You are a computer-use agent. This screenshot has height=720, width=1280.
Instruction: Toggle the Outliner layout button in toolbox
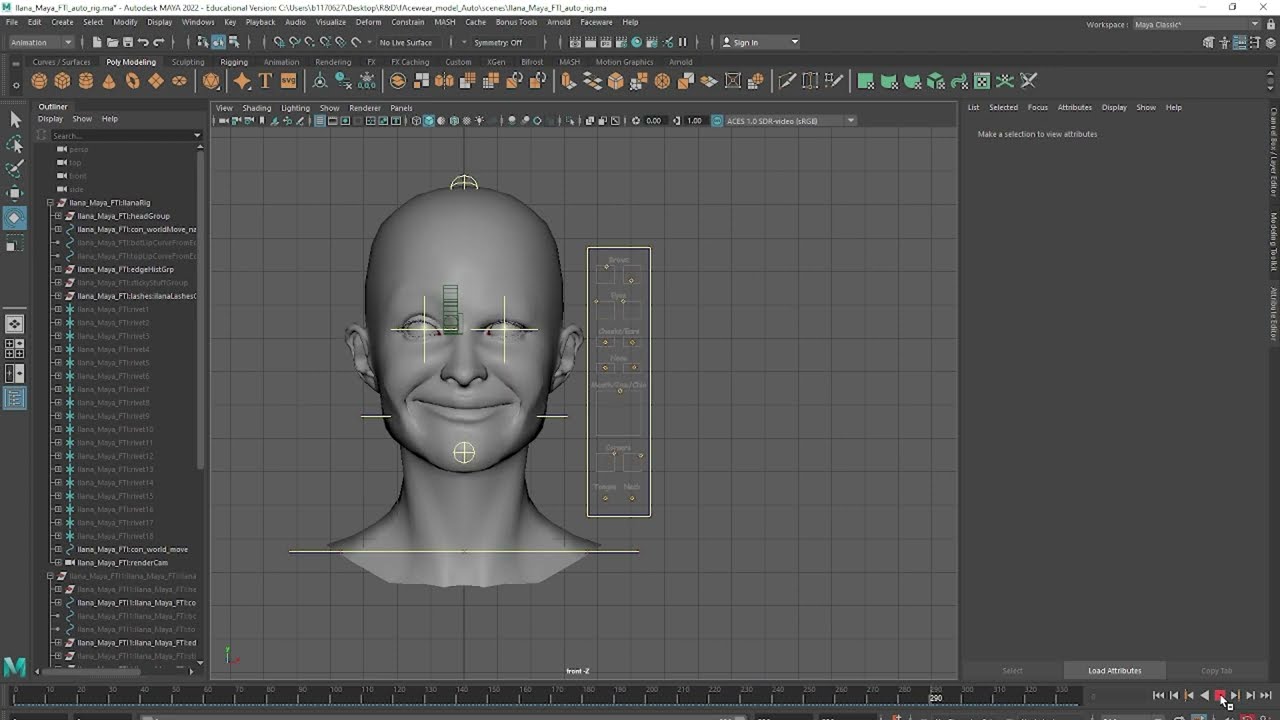[15, 398]
